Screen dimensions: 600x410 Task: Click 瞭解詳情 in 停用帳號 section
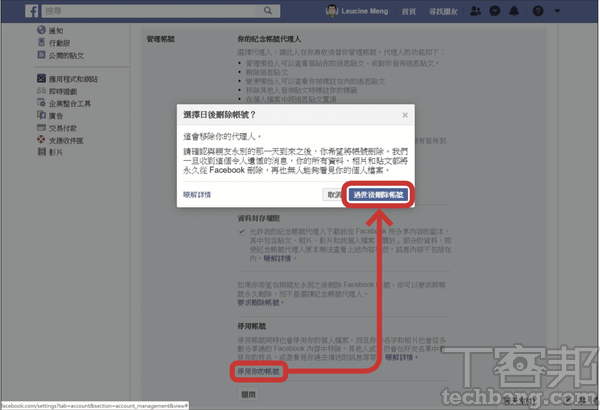pos(399,357)
